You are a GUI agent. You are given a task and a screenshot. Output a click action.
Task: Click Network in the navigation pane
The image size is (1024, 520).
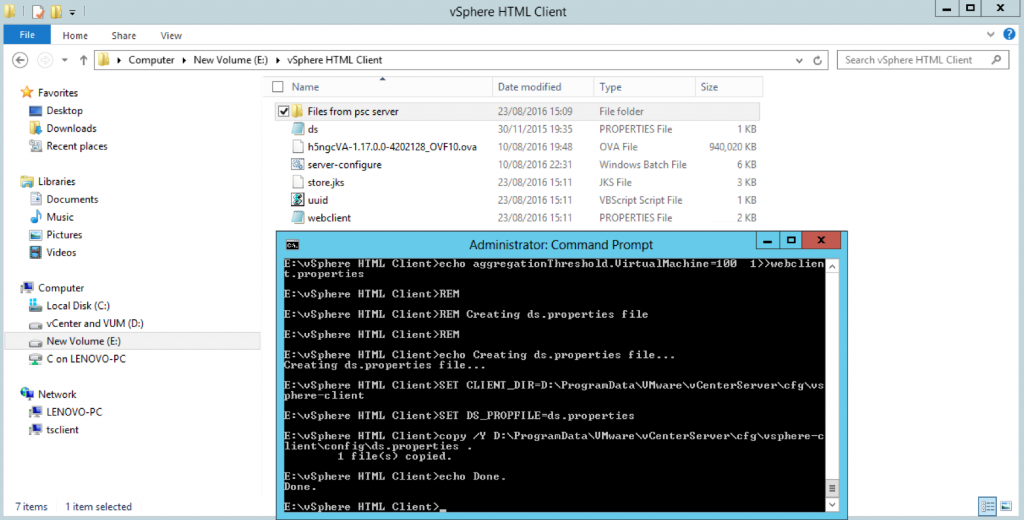click(x=57, y=395)
